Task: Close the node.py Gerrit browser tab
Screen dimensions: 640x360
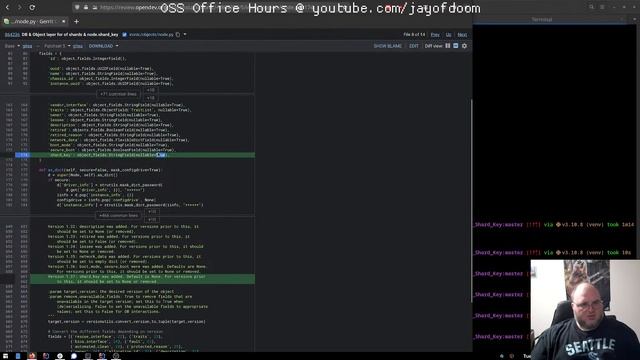Action: click(64, 21)
